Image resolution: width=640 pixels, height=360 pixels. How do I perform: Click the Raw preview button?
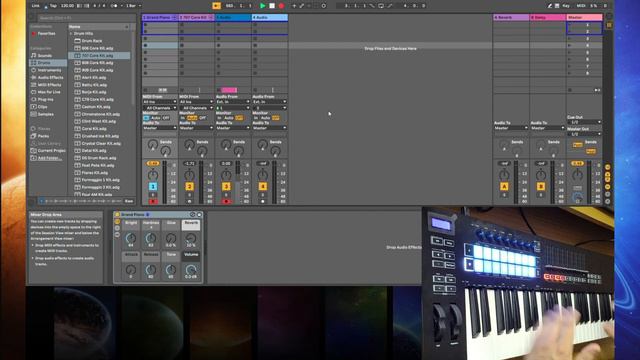click(129, 201)
